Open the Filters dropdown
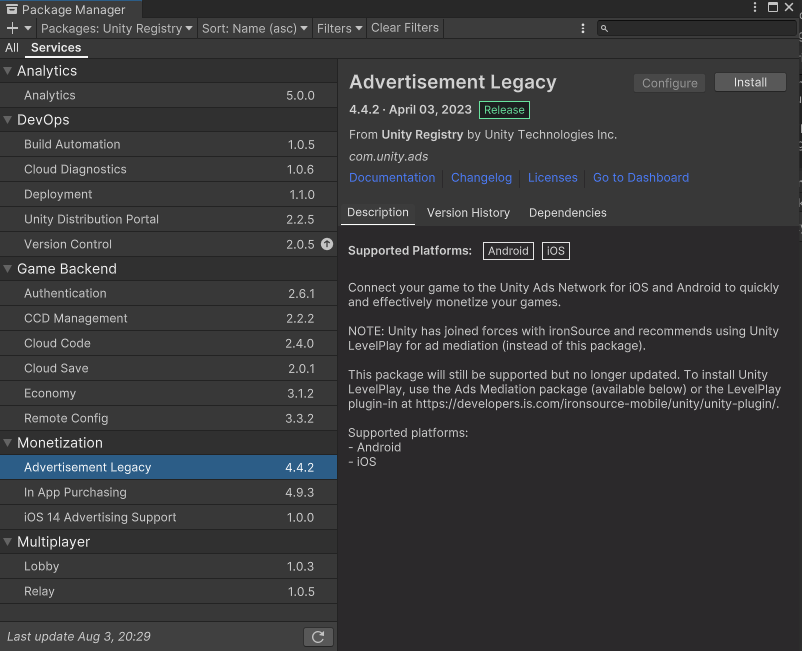 tap(339, 29)
